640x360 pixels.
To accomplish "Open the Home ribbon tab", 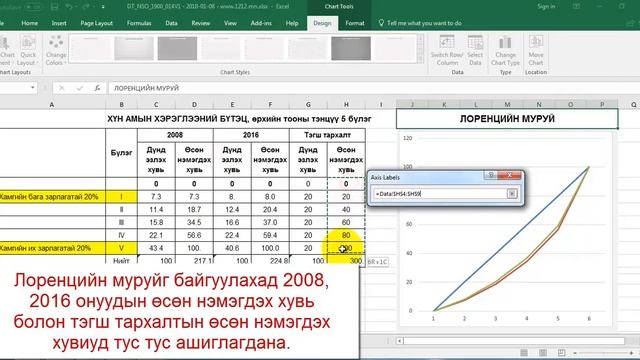I will tap(29, 23).
